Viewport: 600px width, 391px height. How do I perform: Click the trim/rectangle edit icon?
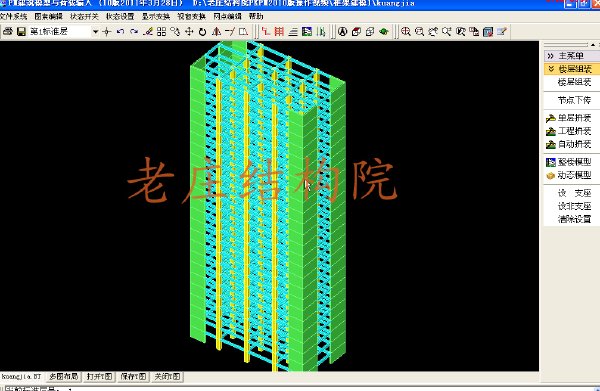(x=244, y=31)
